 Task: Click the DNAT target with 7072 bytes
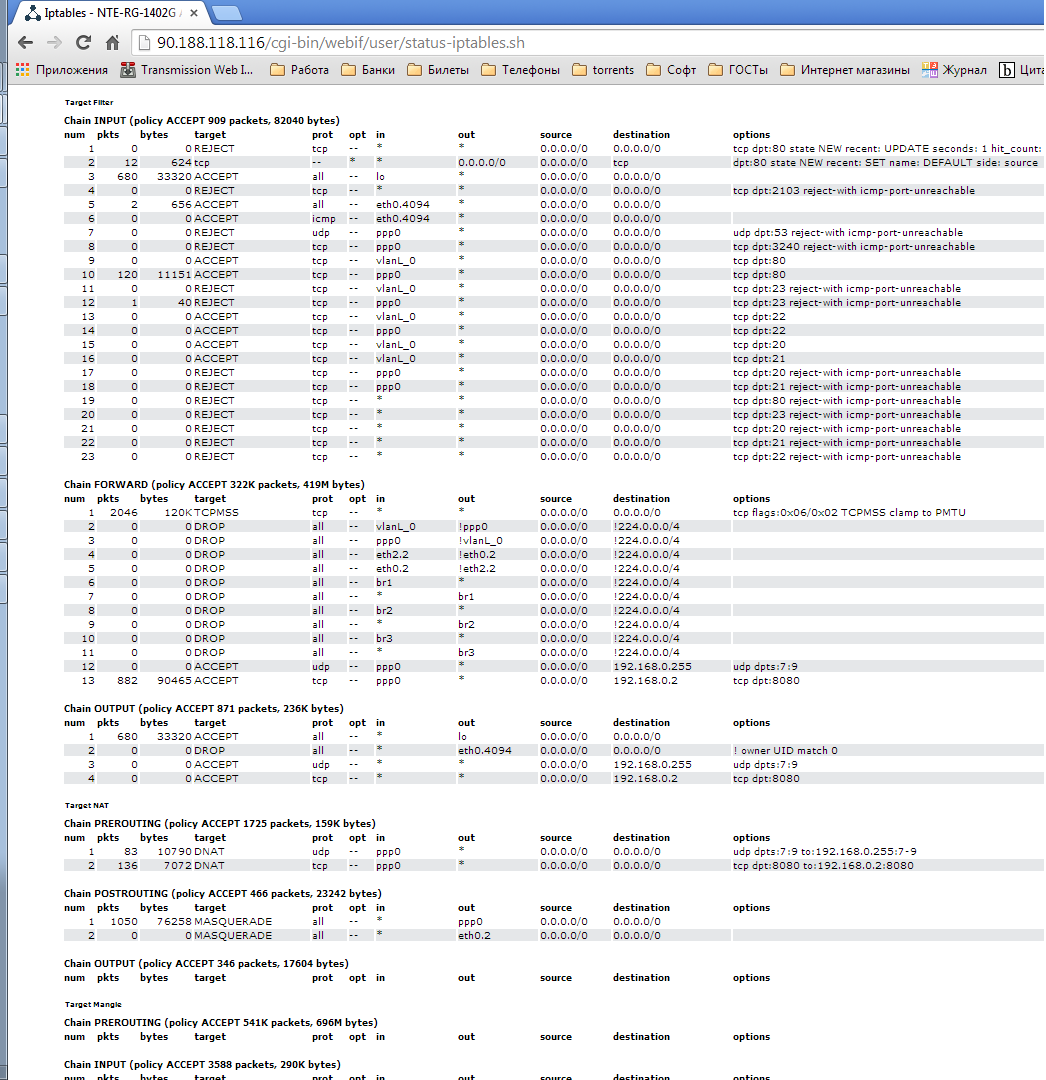coord(209,866)
